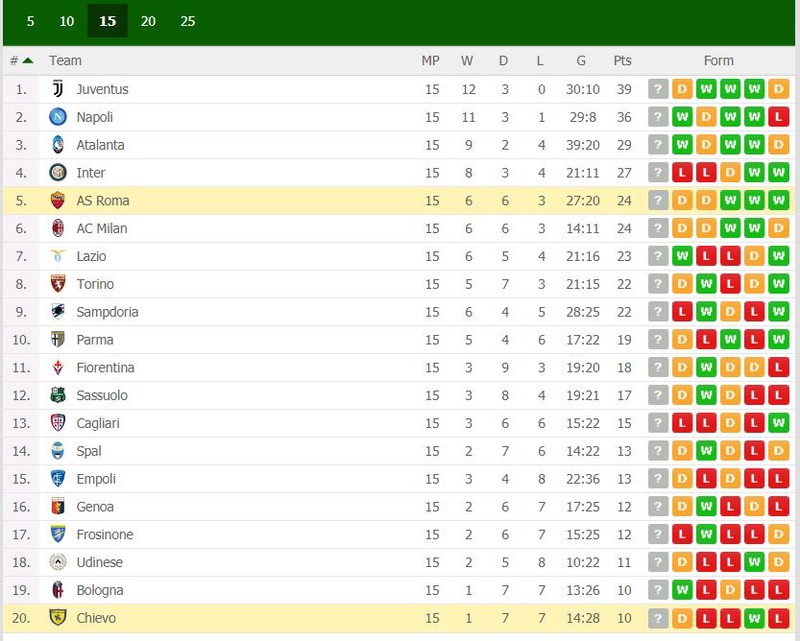Screen dimensions: 800x641
Task: Open the Atalanta team link
Action: [x=101, y=145]
